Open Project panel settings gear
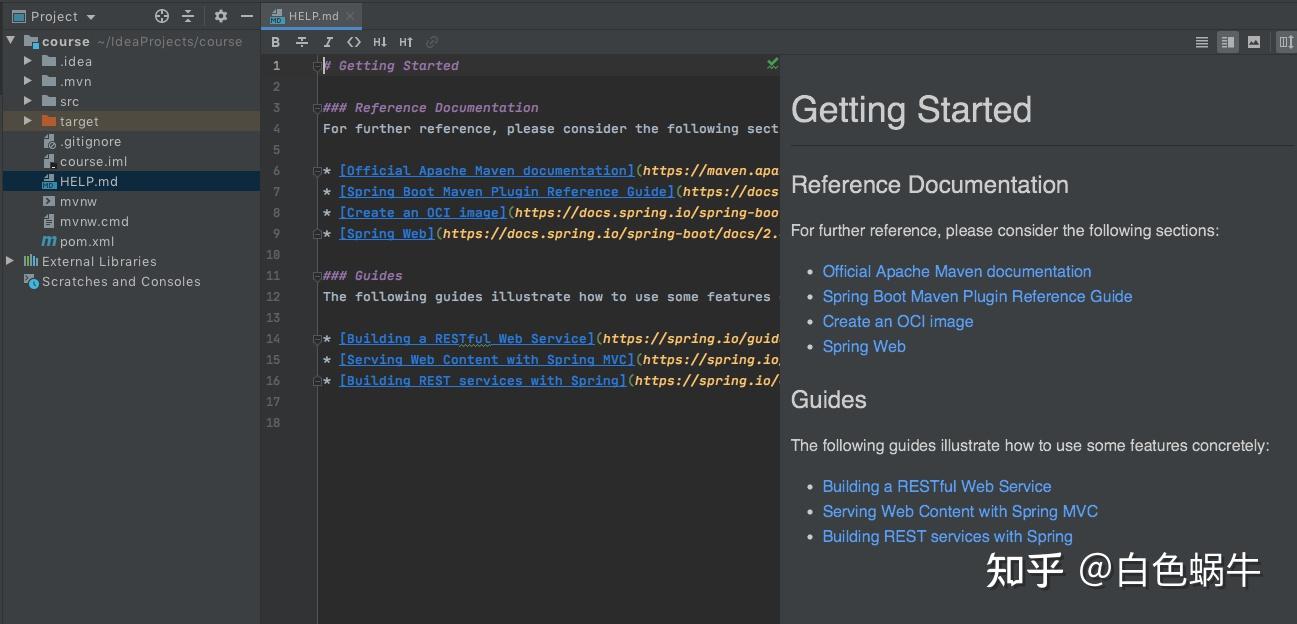 point(221,16)
